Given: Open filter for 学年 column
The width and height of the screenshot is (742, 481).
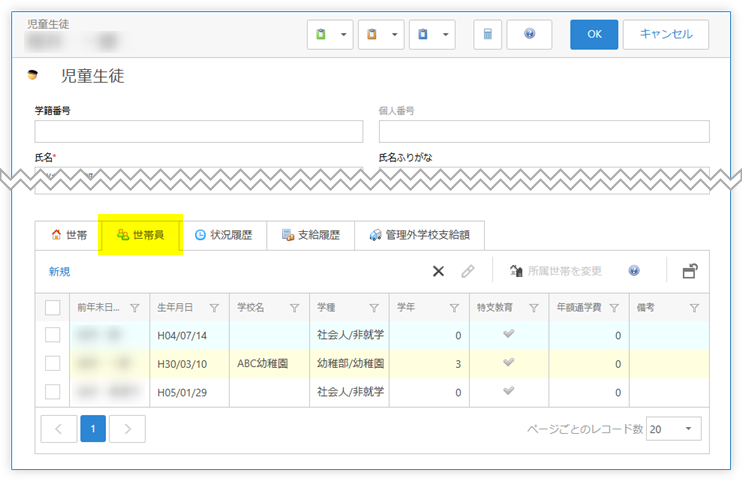Looking at the screenshot, I should pyautogui.click(x=454, y=308).
